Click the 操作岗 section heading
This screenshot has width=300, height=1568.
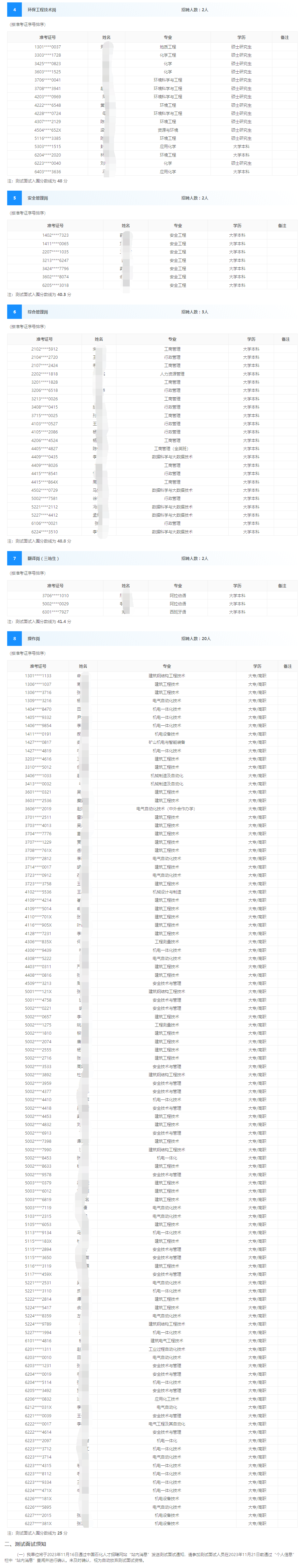pyautogui.click(x=33, y=638)
